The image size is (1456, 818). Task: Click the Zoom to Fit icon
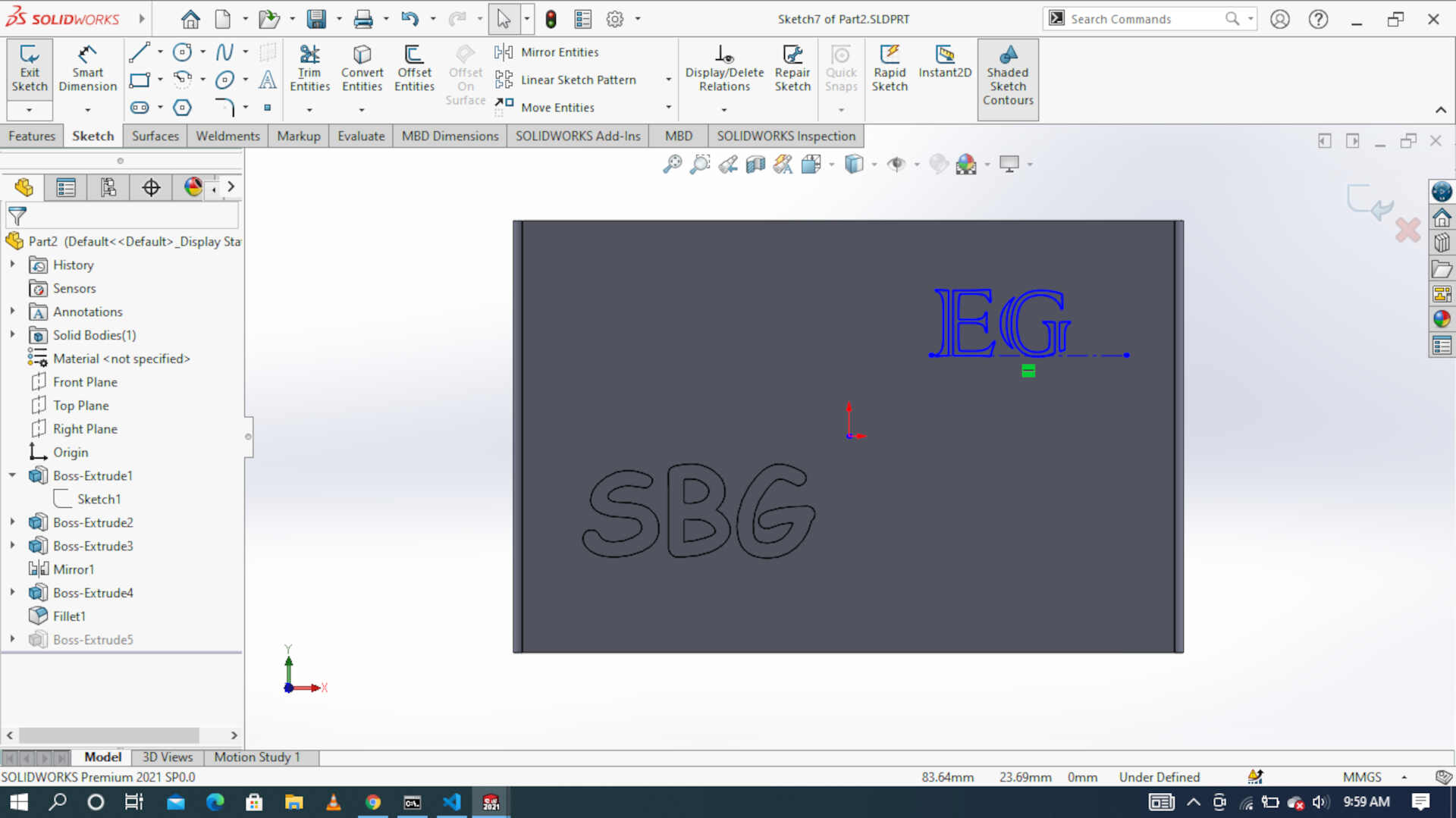click(672, 164)
